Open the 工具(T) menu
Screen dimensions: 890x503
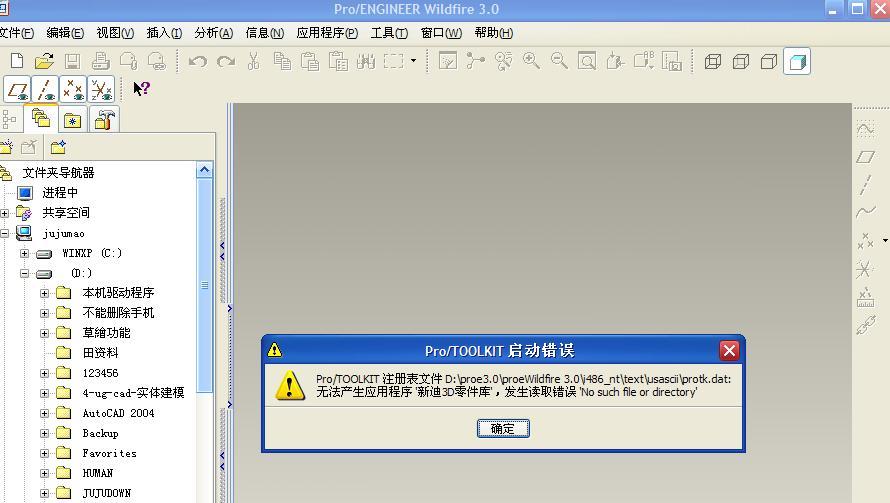(x=389, y=33)
